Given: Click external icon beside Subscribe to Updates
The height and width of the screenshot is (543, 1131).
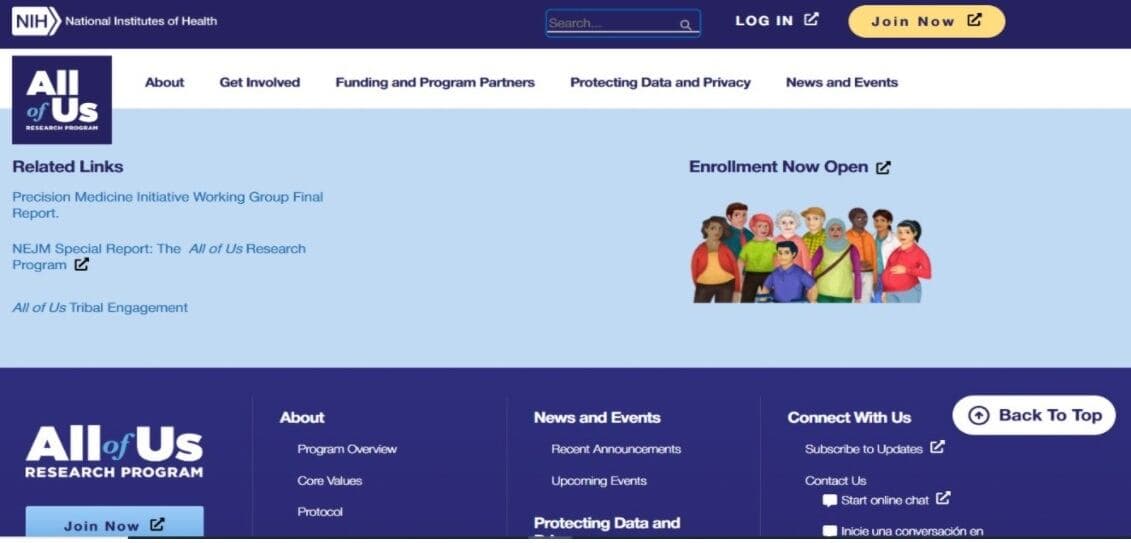Looking at the screenshot, I should click(937, 447).
